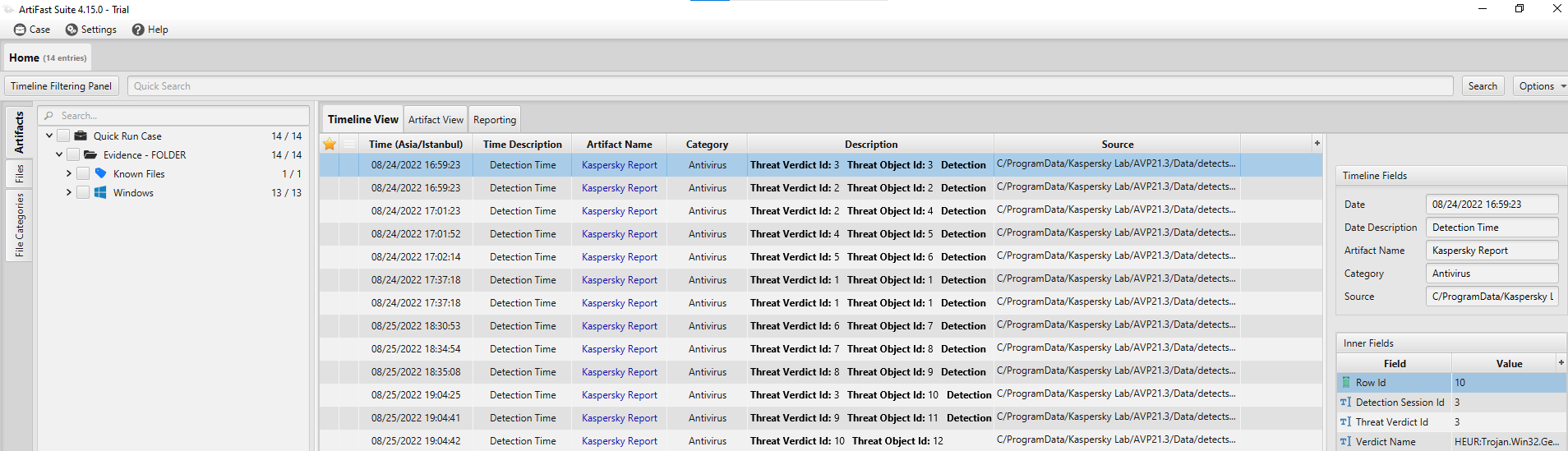Switch to the Artifact View tab
1568x451 pixels.
(x=436, y=119)
